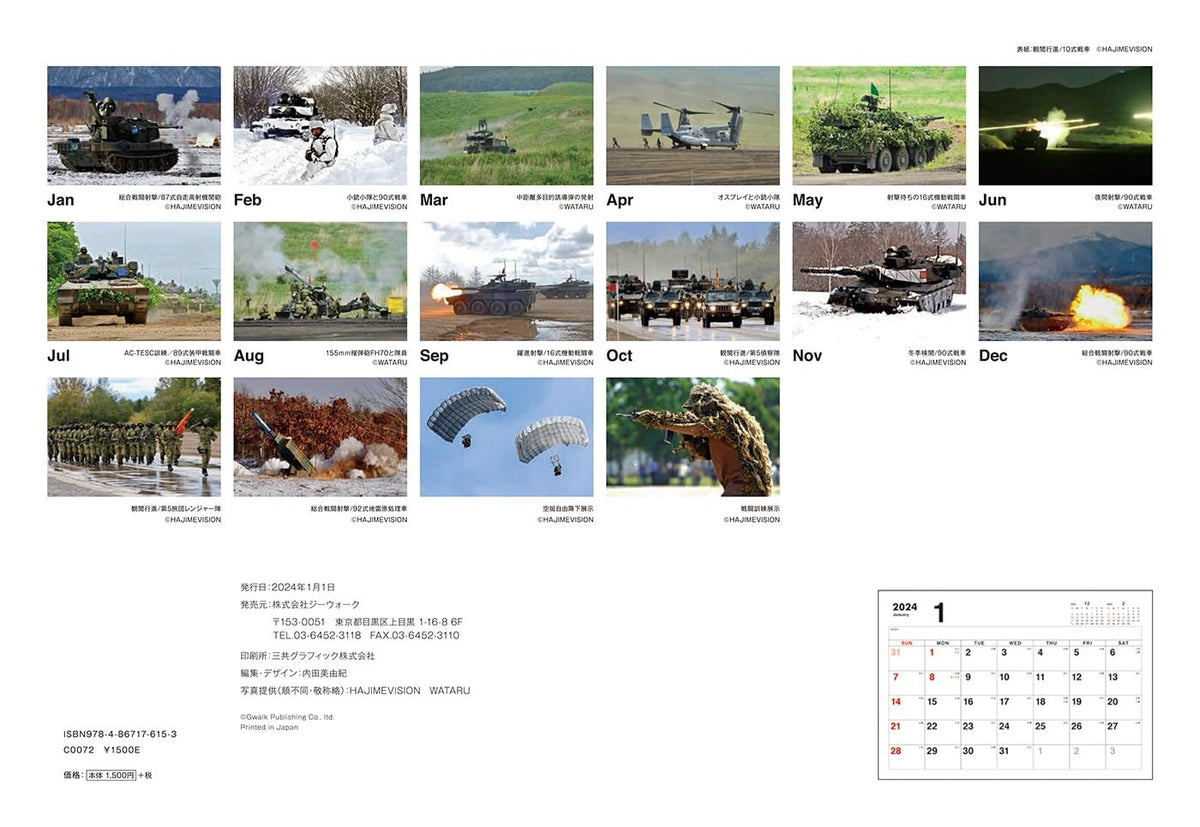This screenshot has height=827, width=1200.
Task: View the April Osprey helicopter photo
Action: (x=693, y=125)
